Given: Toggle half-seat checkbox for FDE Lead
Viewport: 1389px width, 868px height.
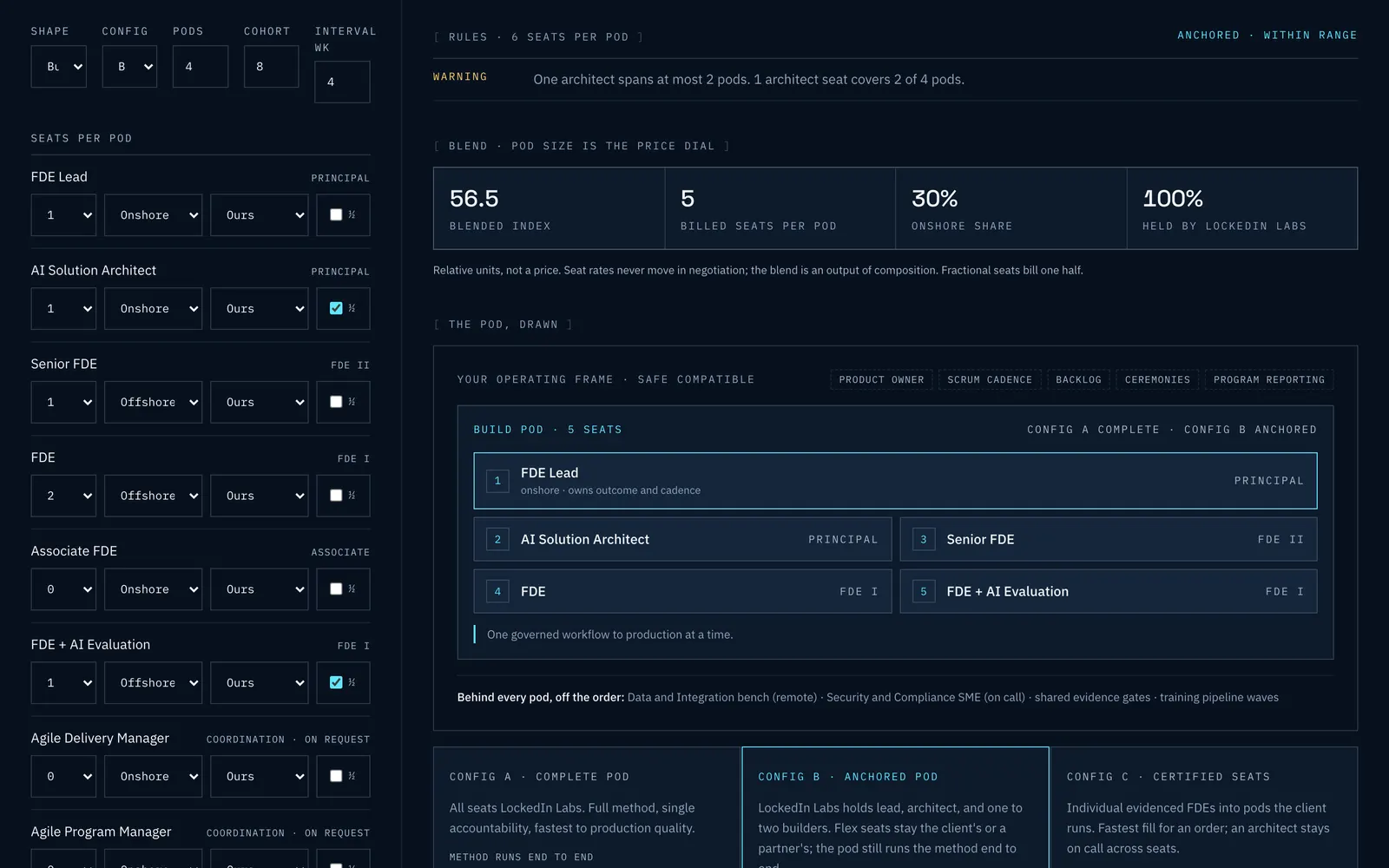Looking at the screenshot, I should (336, 214).
